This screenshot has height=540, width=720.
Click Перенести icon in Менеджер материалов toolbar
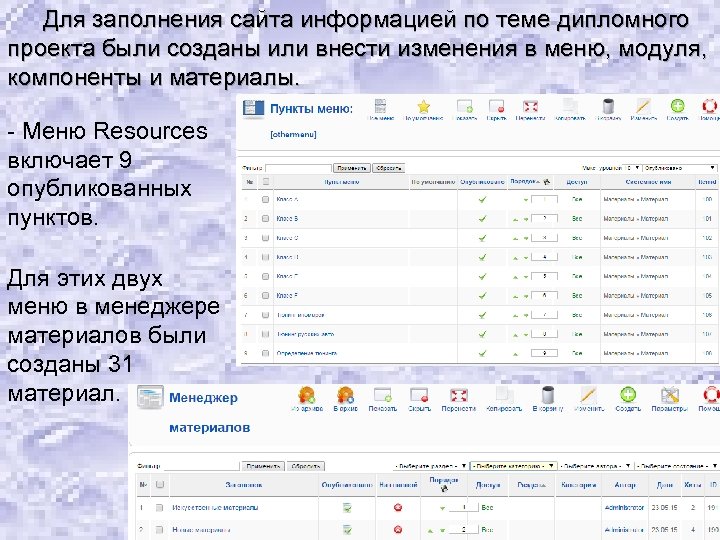pos(458,395)
